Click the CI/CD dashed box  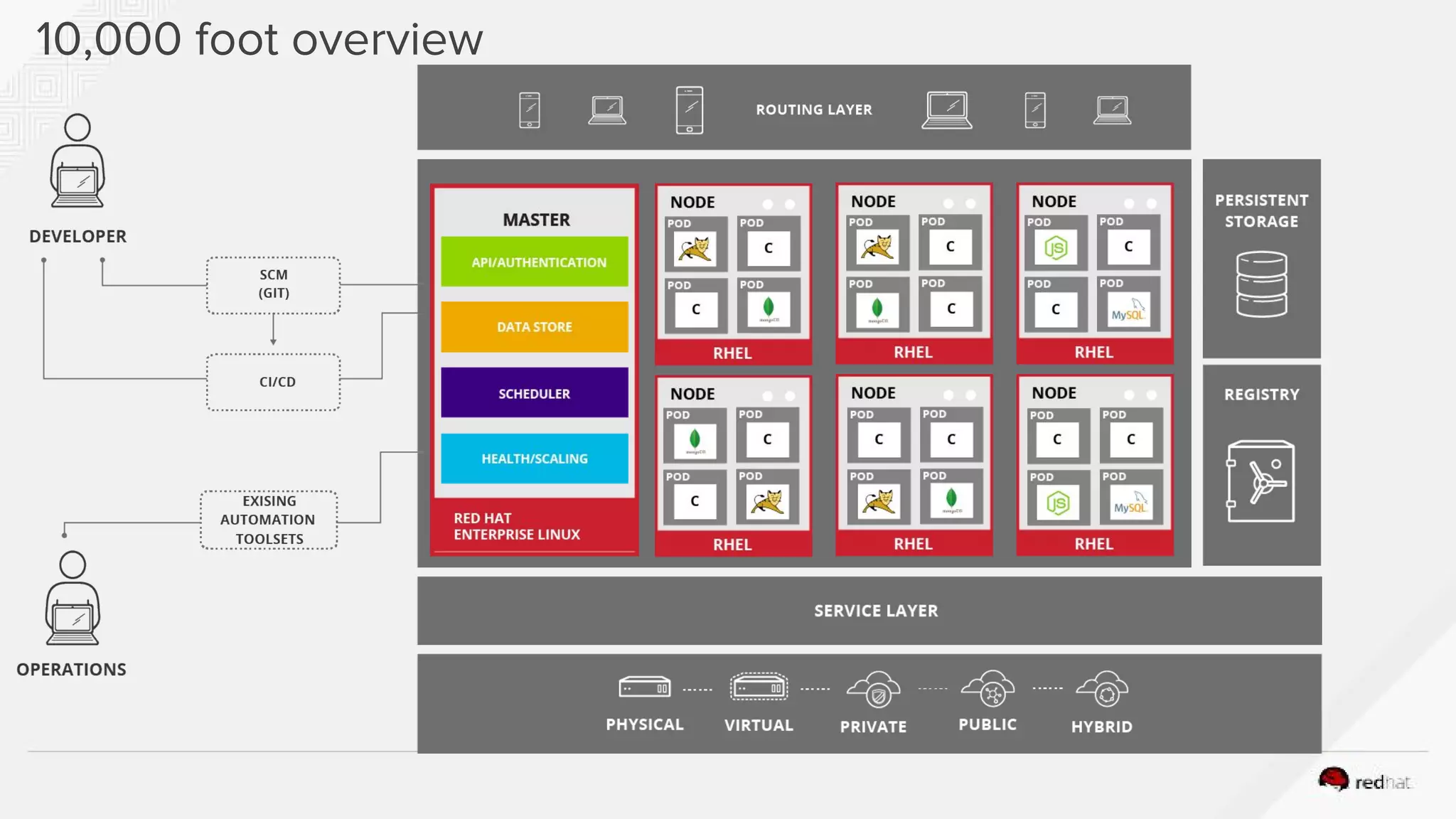[x=274, y=382]
